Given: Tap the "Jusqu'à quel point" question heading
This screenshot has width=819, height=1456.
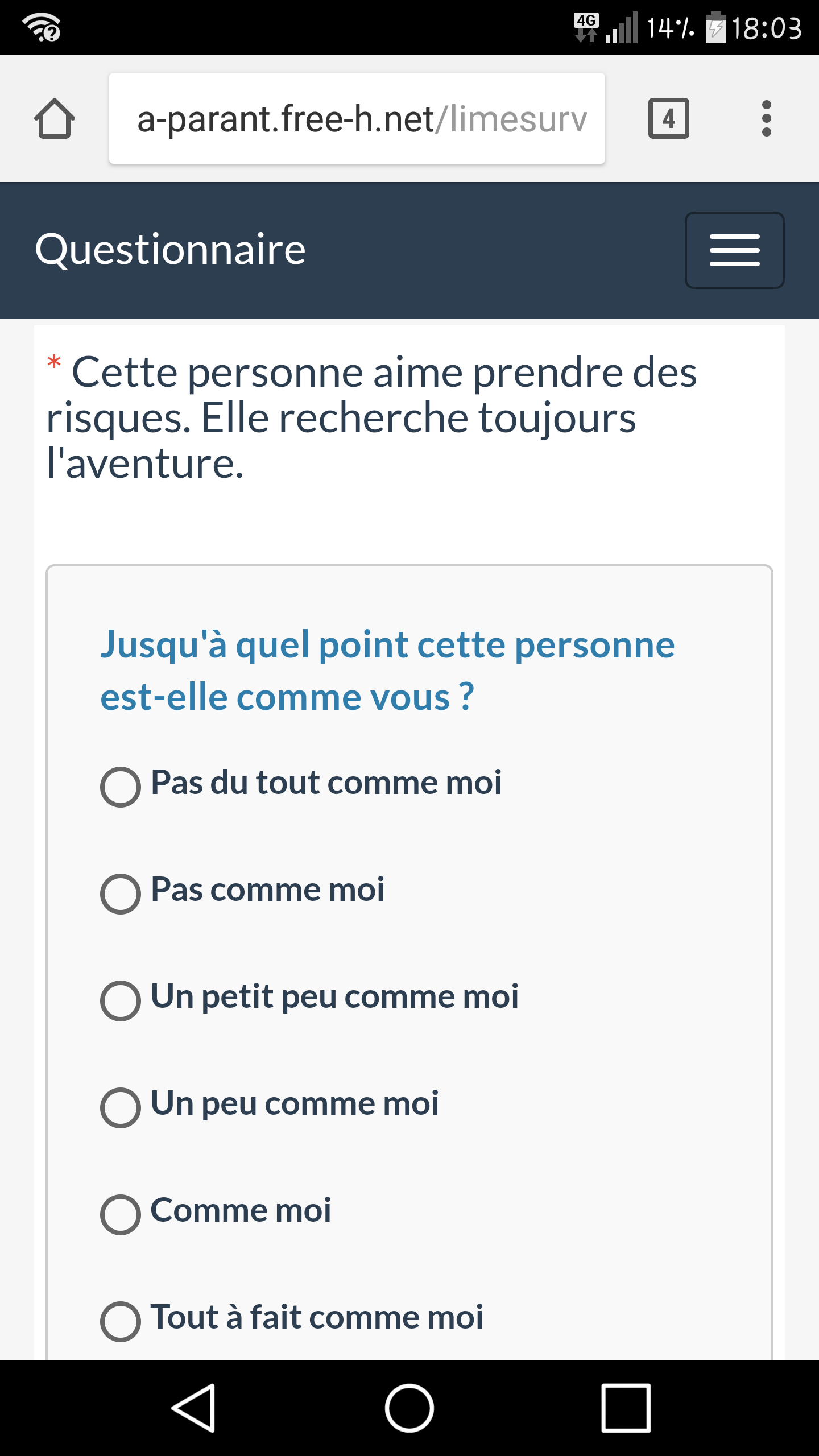Looking at the screenshot, I should [387, 670].
